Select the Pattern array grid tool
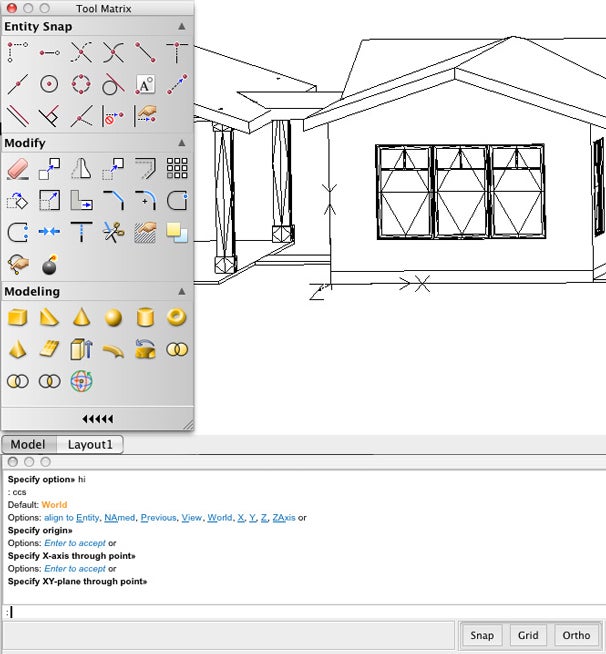 (177, 169)
